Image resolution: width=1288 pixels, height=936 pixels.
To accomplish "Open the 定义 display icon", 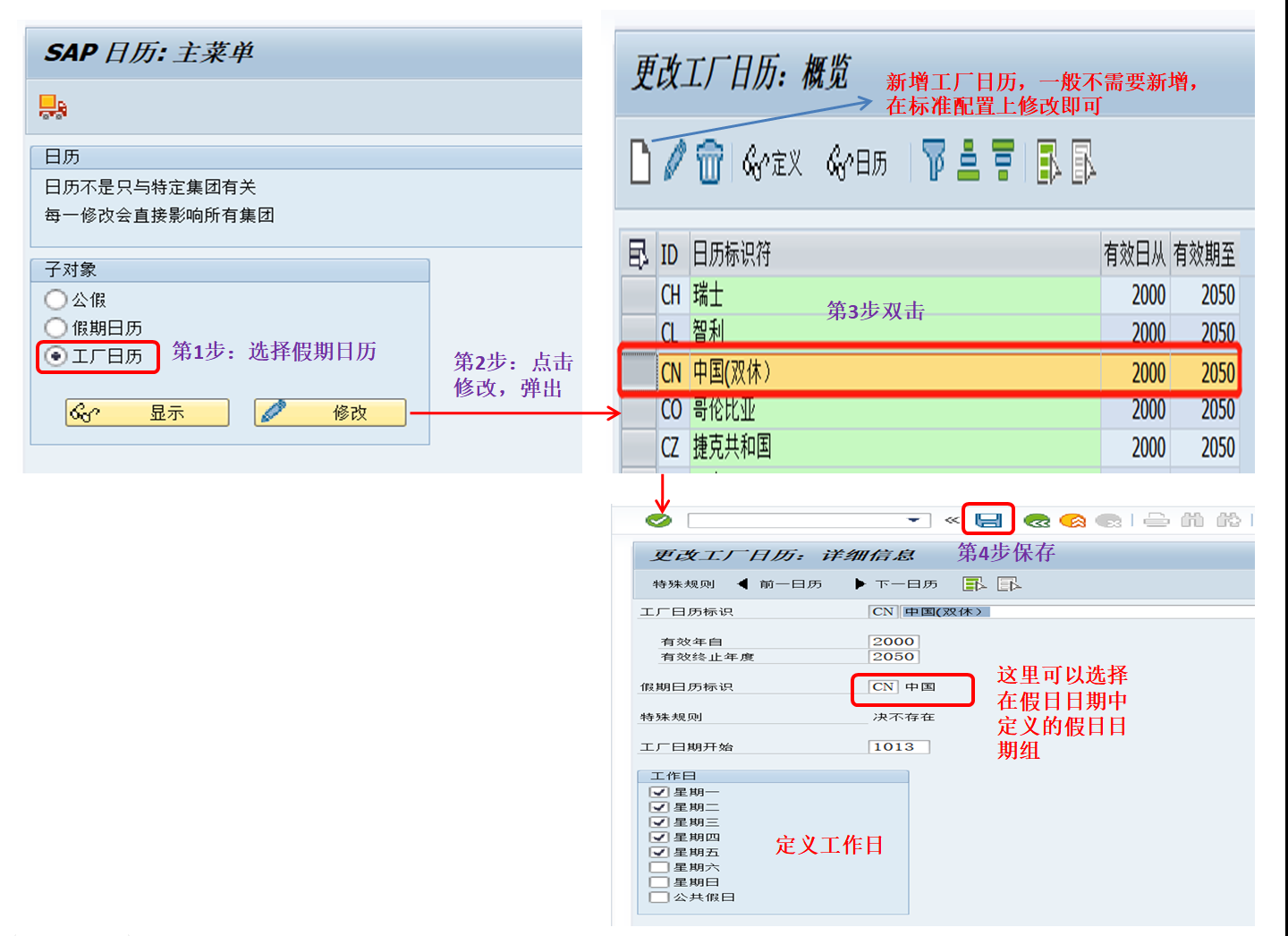I will pos(771,164).
